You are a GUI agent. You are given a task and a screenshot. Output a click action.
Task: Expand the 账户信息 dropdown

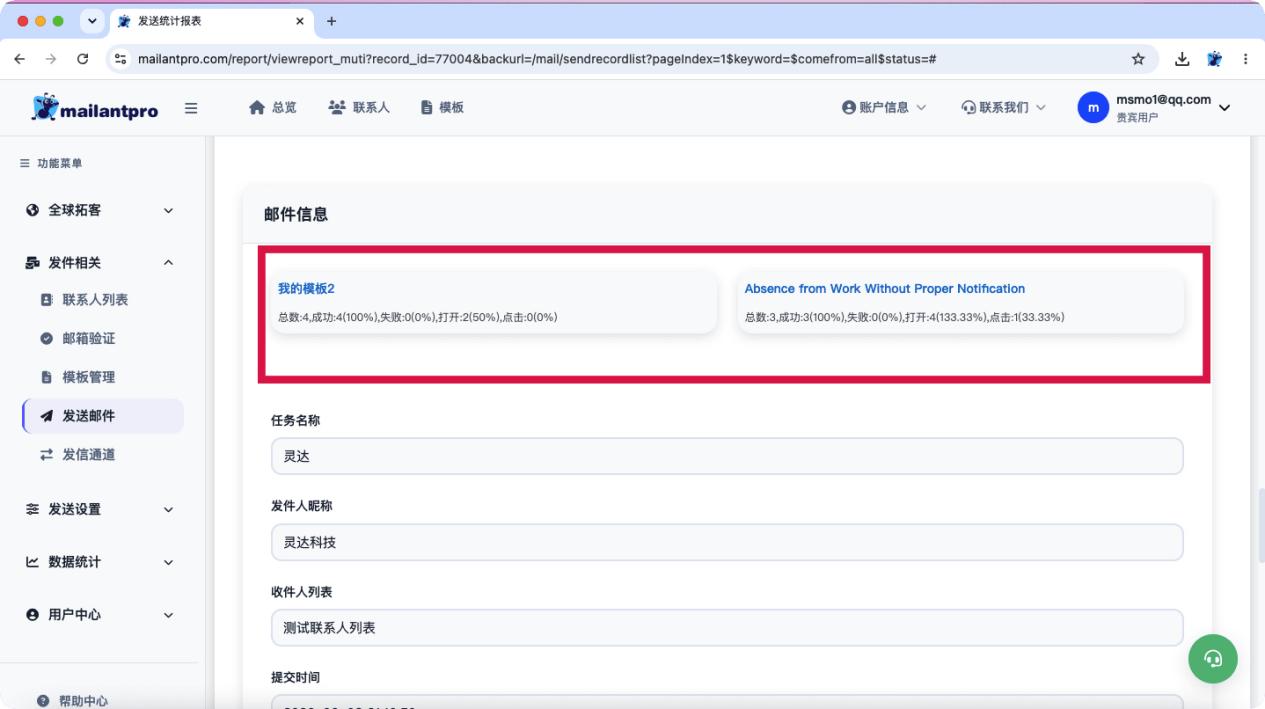coord(884,107)
